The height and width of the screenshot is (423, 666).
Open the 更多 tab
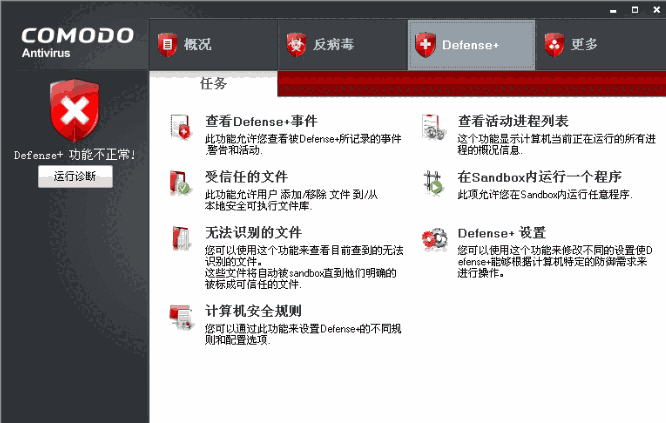(601, 45)
